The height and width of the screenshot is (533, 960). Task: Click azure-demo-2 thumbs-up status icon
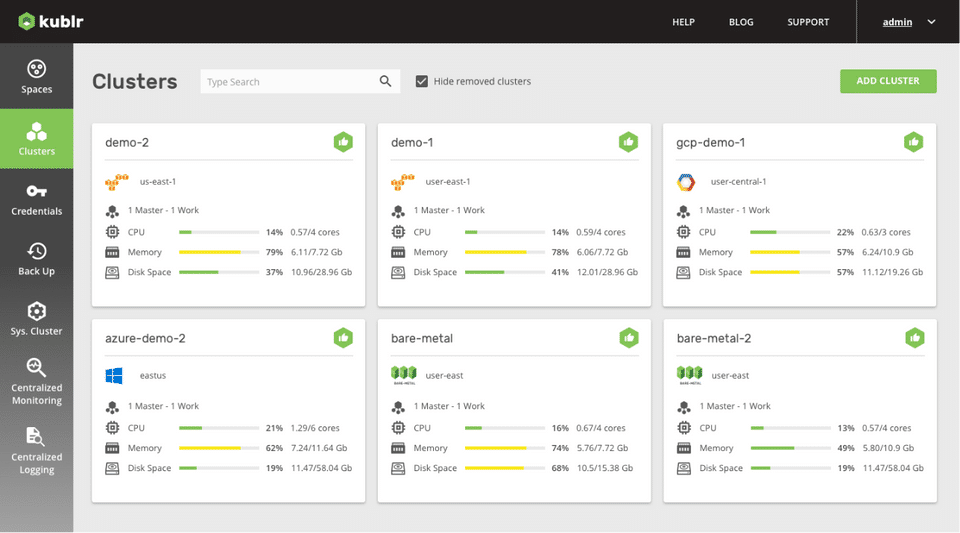click(343, 338)
